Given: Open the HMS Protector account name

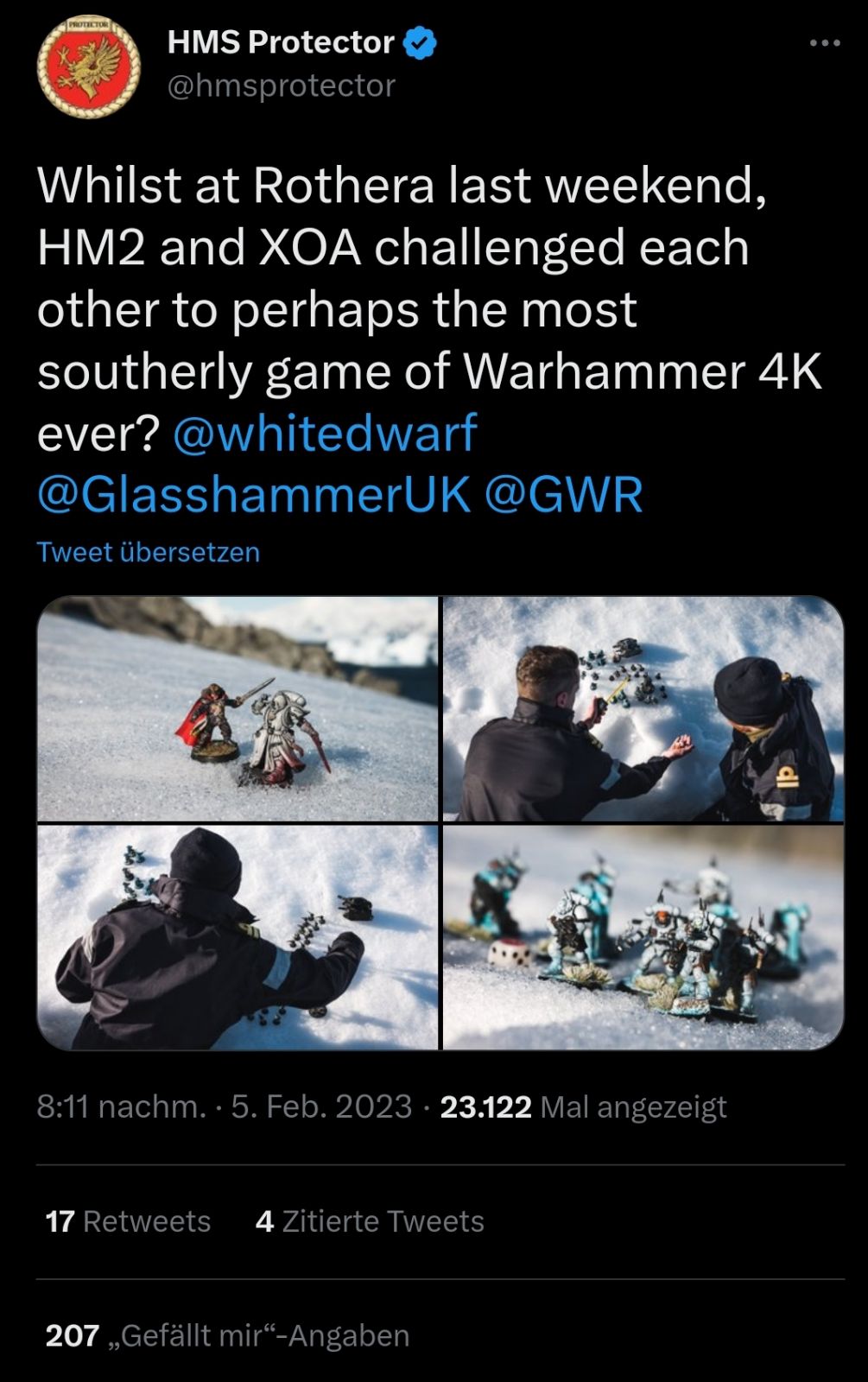Looking at the screenshot, I should pos(281,42).
